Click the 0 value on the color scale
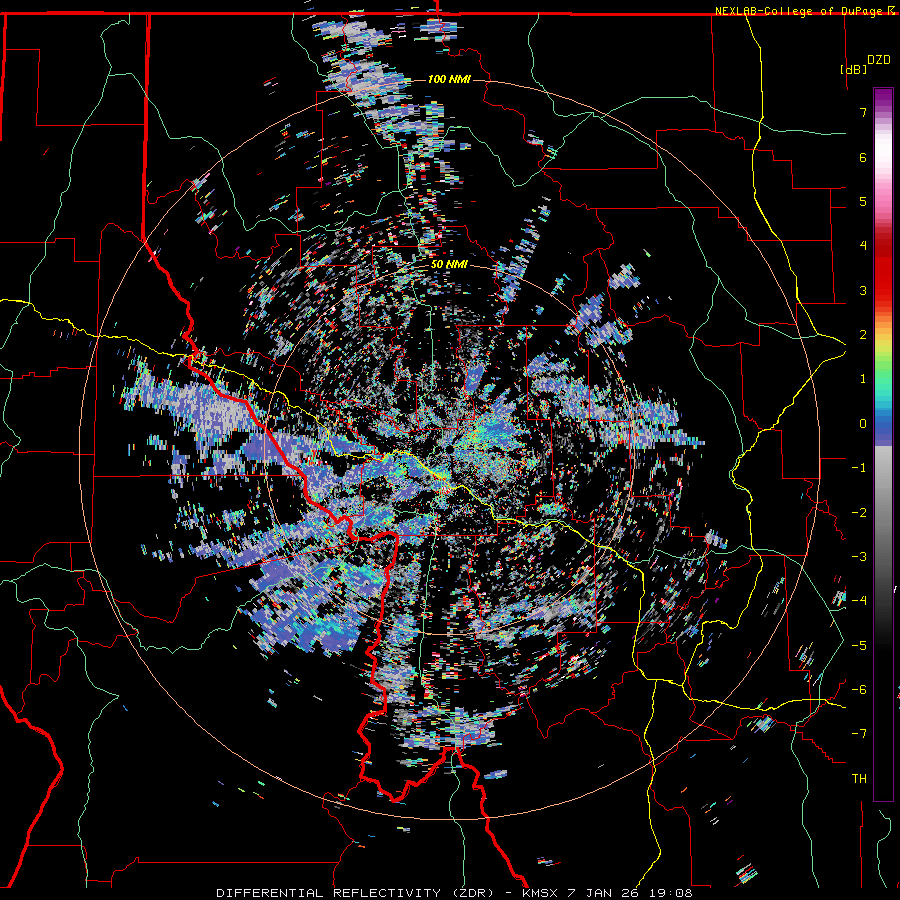Screen dimensions: 900x900 coord(863,424)
